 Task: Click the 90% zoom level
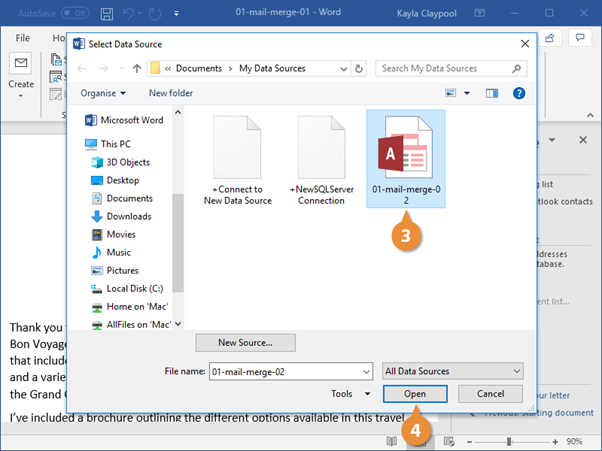click(574, 441)
